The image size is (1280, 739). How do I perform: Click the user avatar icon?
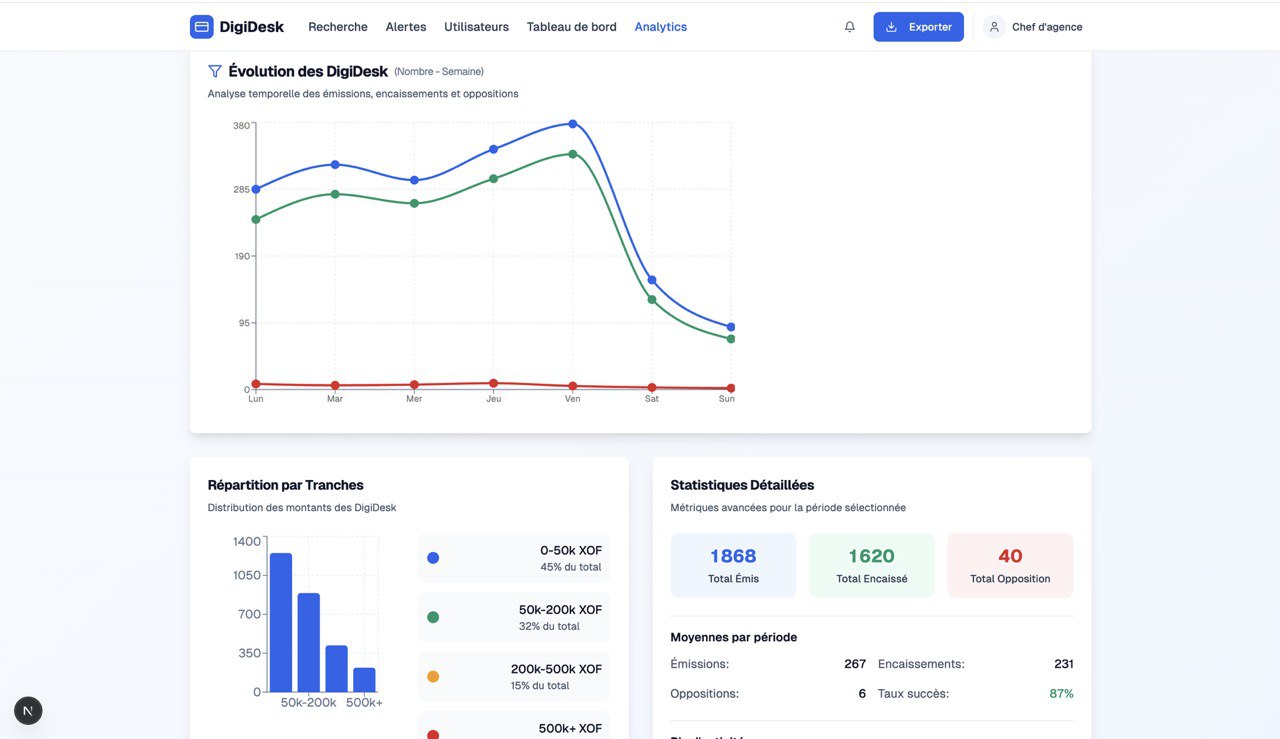point(994,27)
